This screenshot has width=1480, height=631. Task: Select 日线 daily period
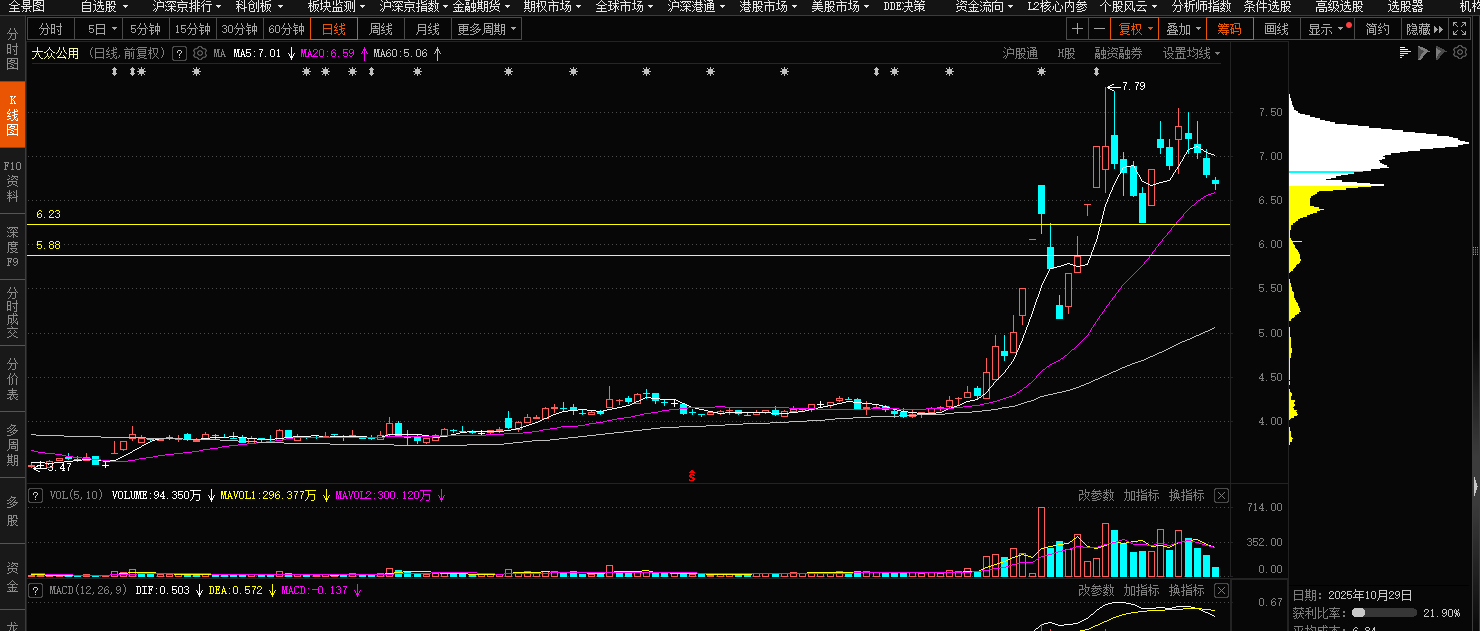pos(334,29)
